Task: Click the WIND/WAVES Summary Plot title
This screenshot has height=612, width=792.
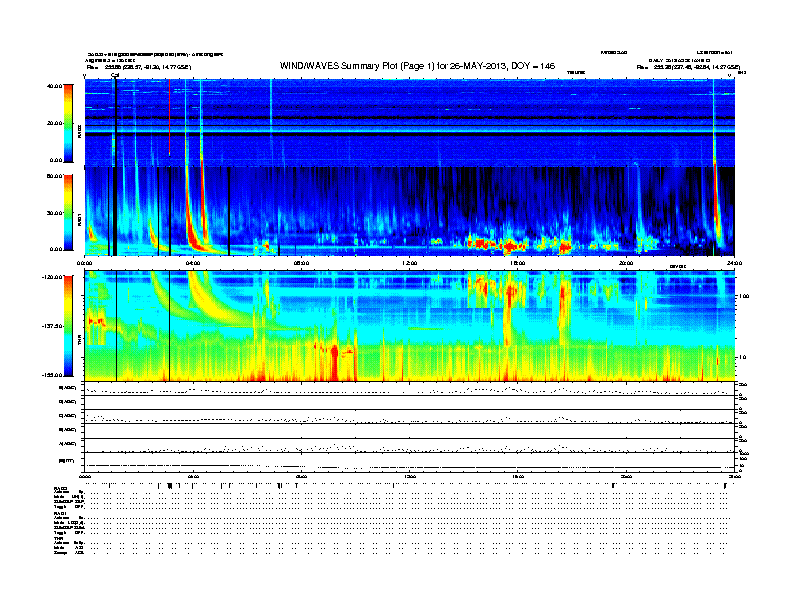Action: [x=417, y=66]
